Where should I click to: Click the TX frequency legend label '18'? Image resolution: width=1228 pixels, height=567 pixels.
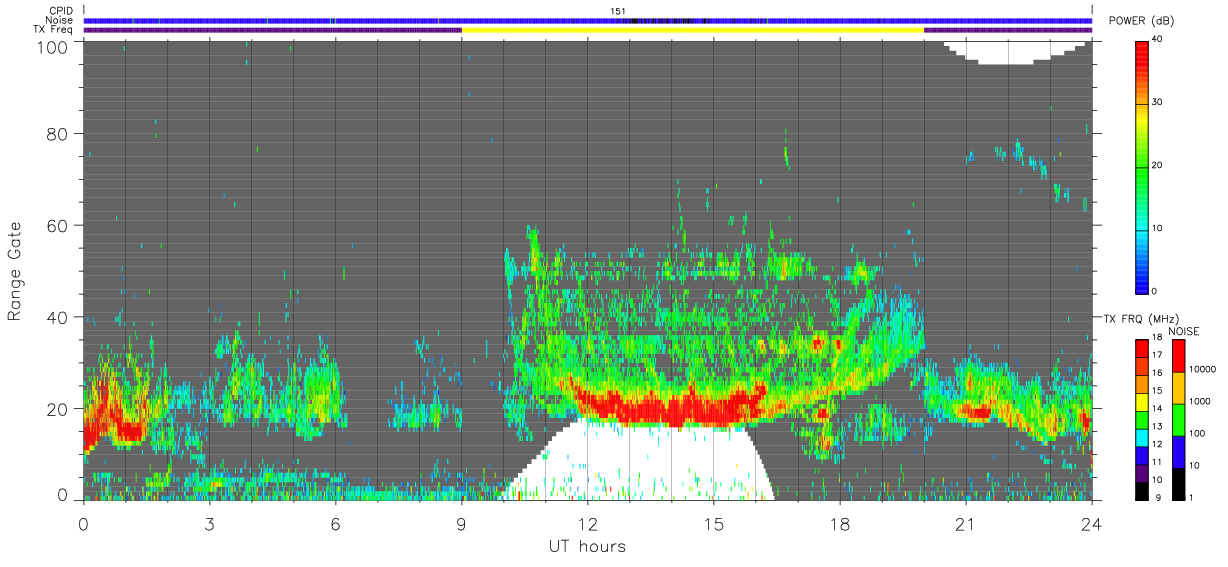[x=1157, y=339]
